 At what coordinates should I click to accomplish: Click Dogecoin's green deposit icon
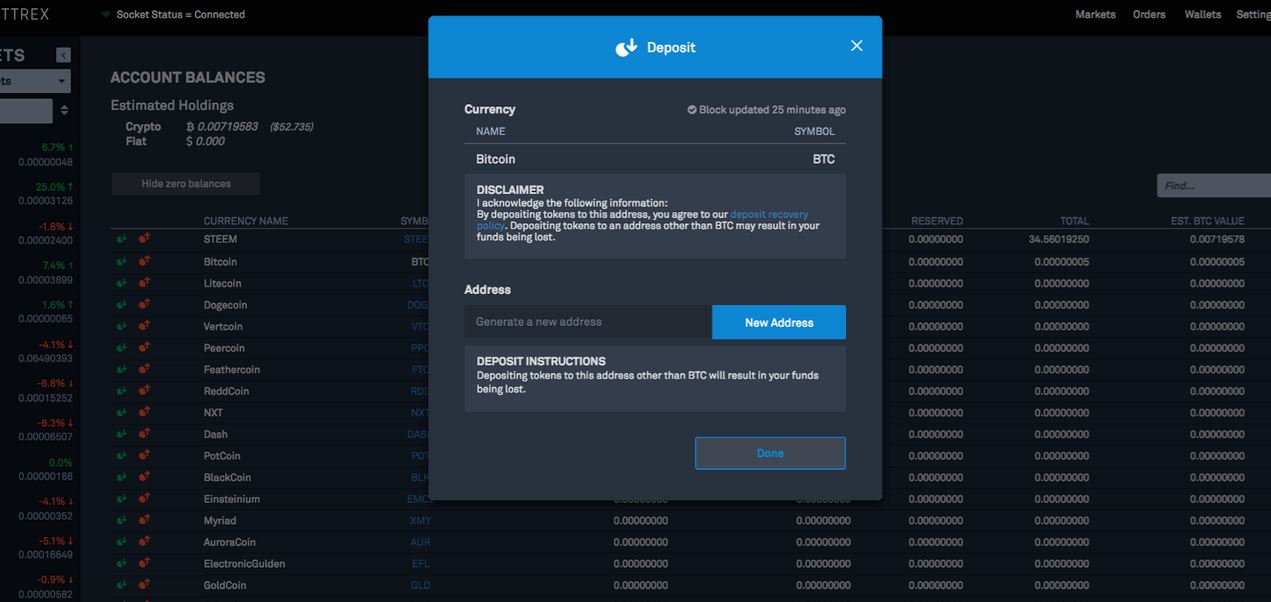121,304
